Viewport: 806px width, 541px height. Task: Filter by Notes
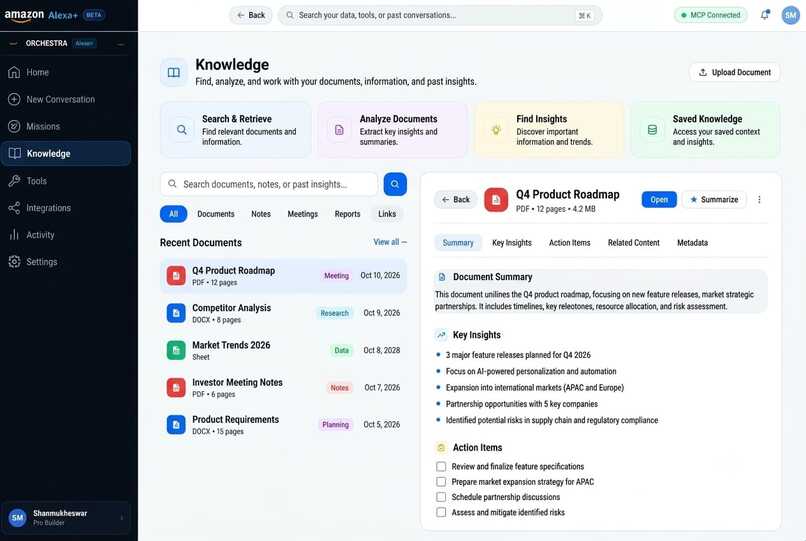point(261,214)
